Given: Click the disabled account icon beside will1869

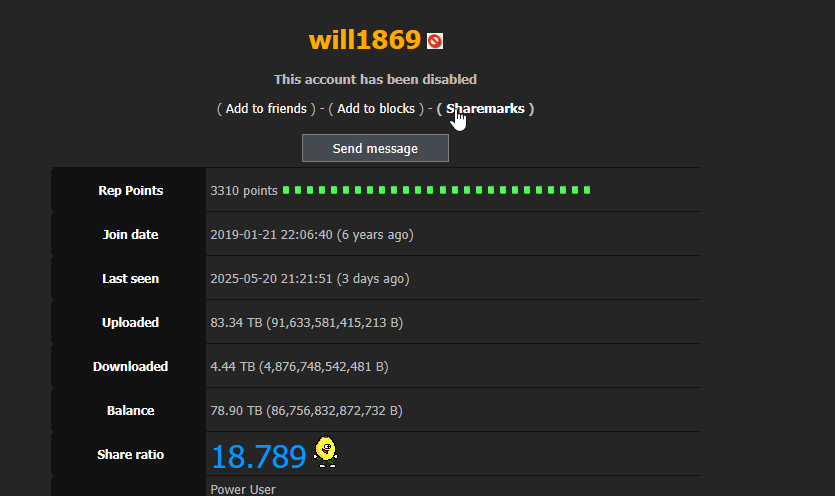Looking at the screenshot, I should pyautogui.click(x=435, y=41).
